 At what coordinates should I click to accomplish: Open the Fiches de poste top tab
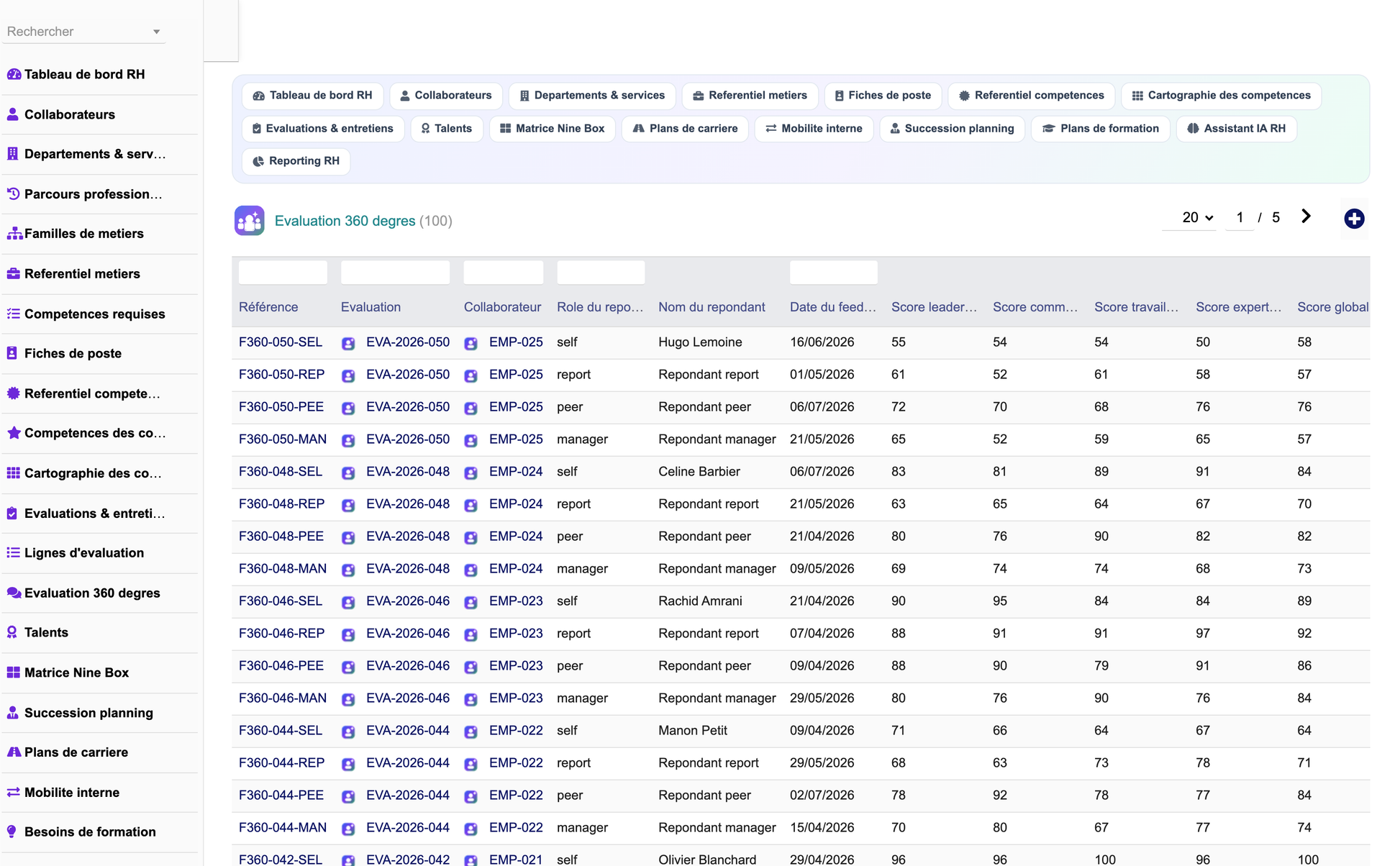[x=883, y=96]
